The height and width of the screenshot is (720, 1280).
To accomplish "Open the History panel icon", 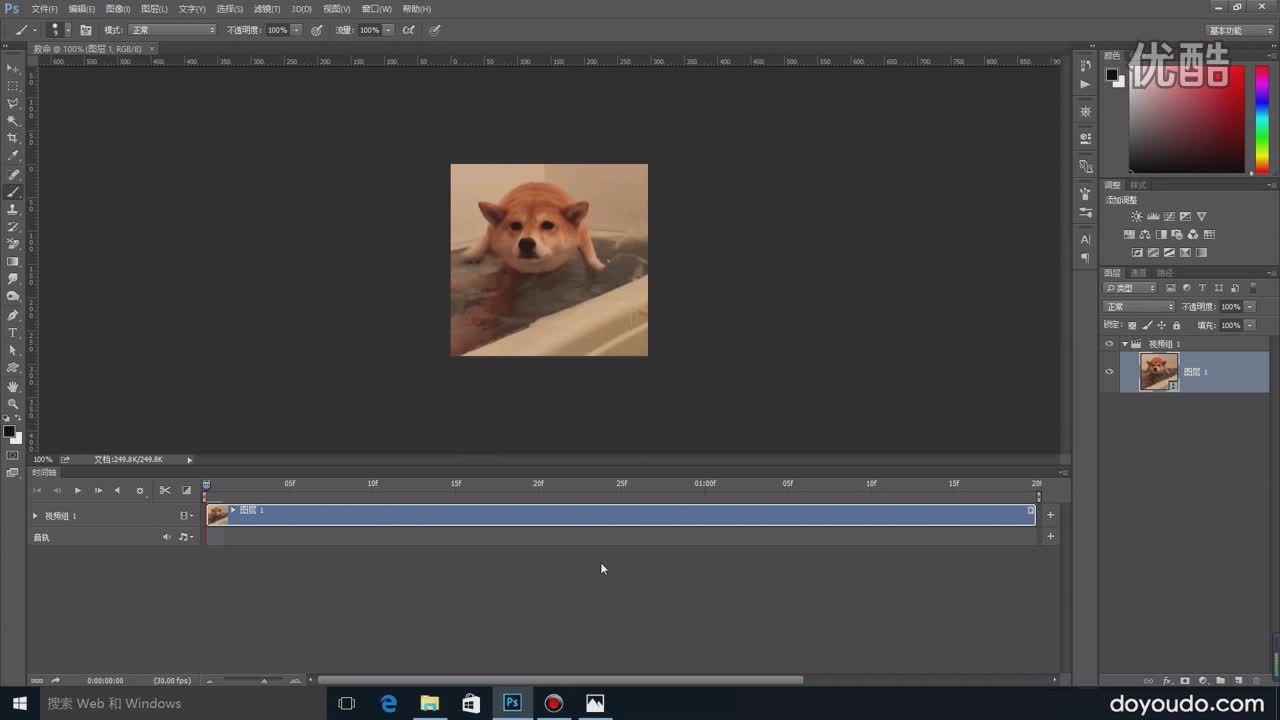I will 1086,66.
